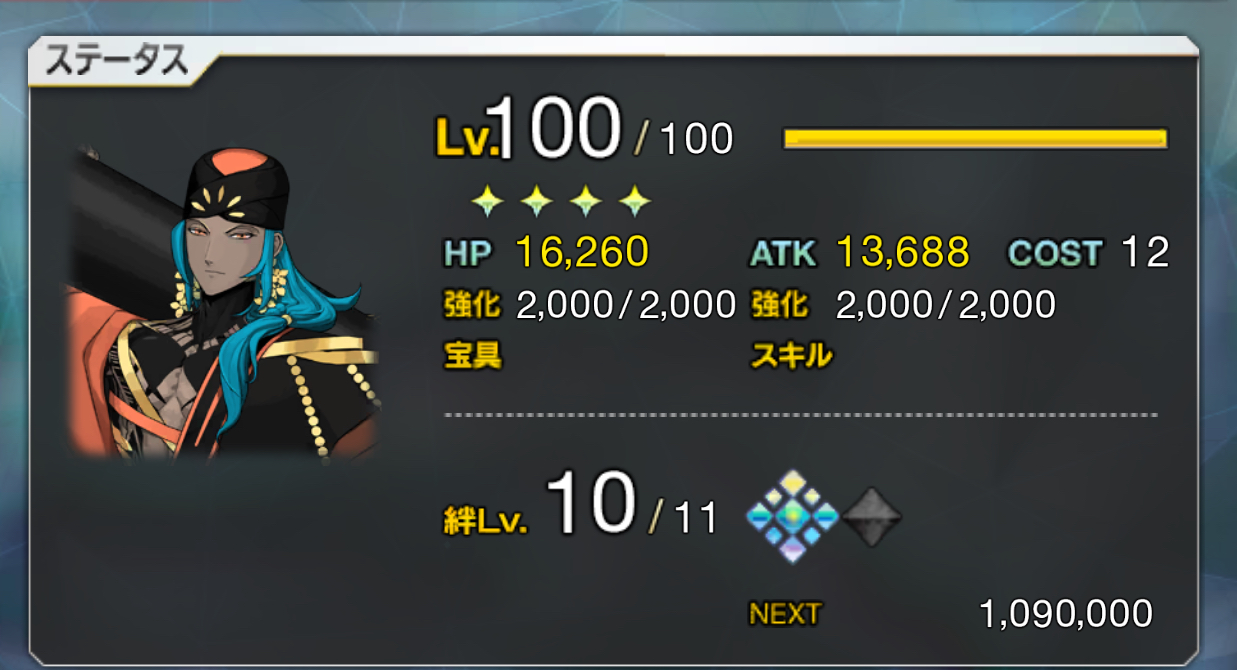Click the 1,090,000 remaining bond points
The width and height of the screenshot is (1237, 670).
[1066, 614]
